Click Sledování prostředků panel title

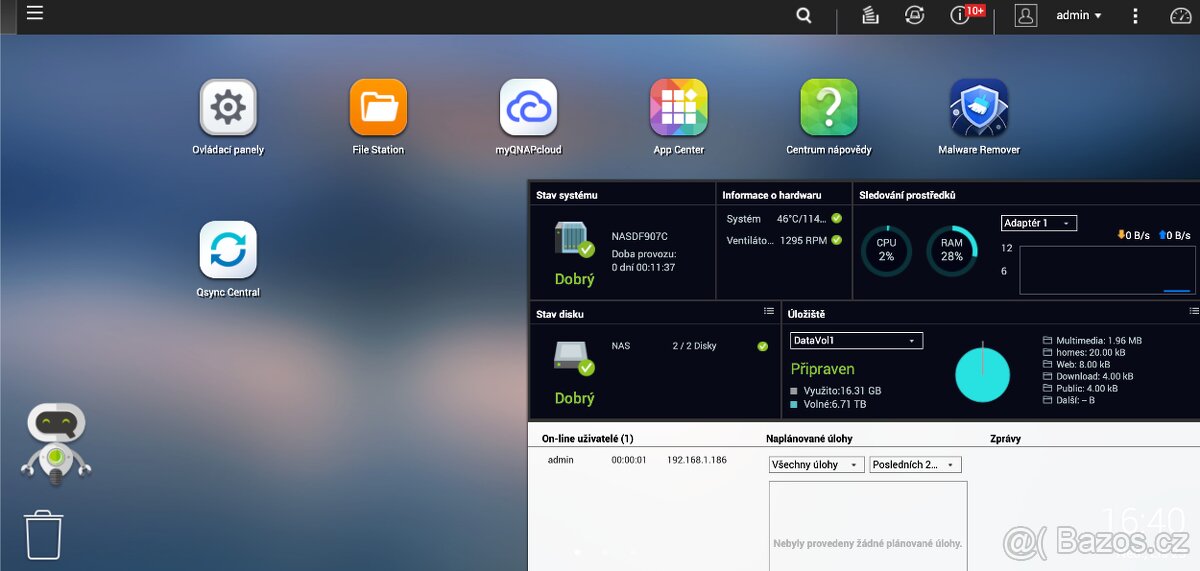[907, 195]
